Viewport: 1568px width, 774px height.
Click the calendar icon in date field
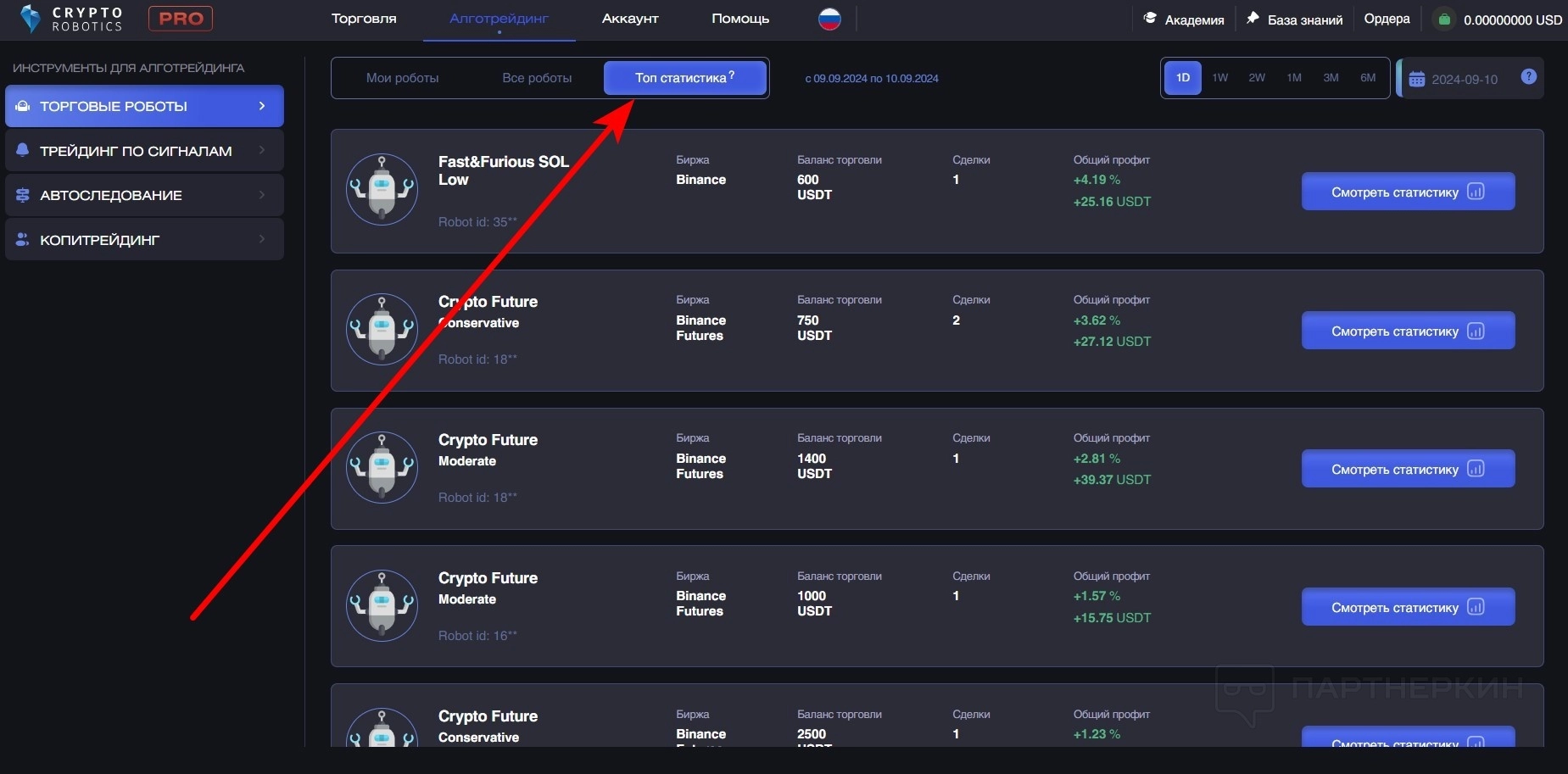tap(1417, 80)
